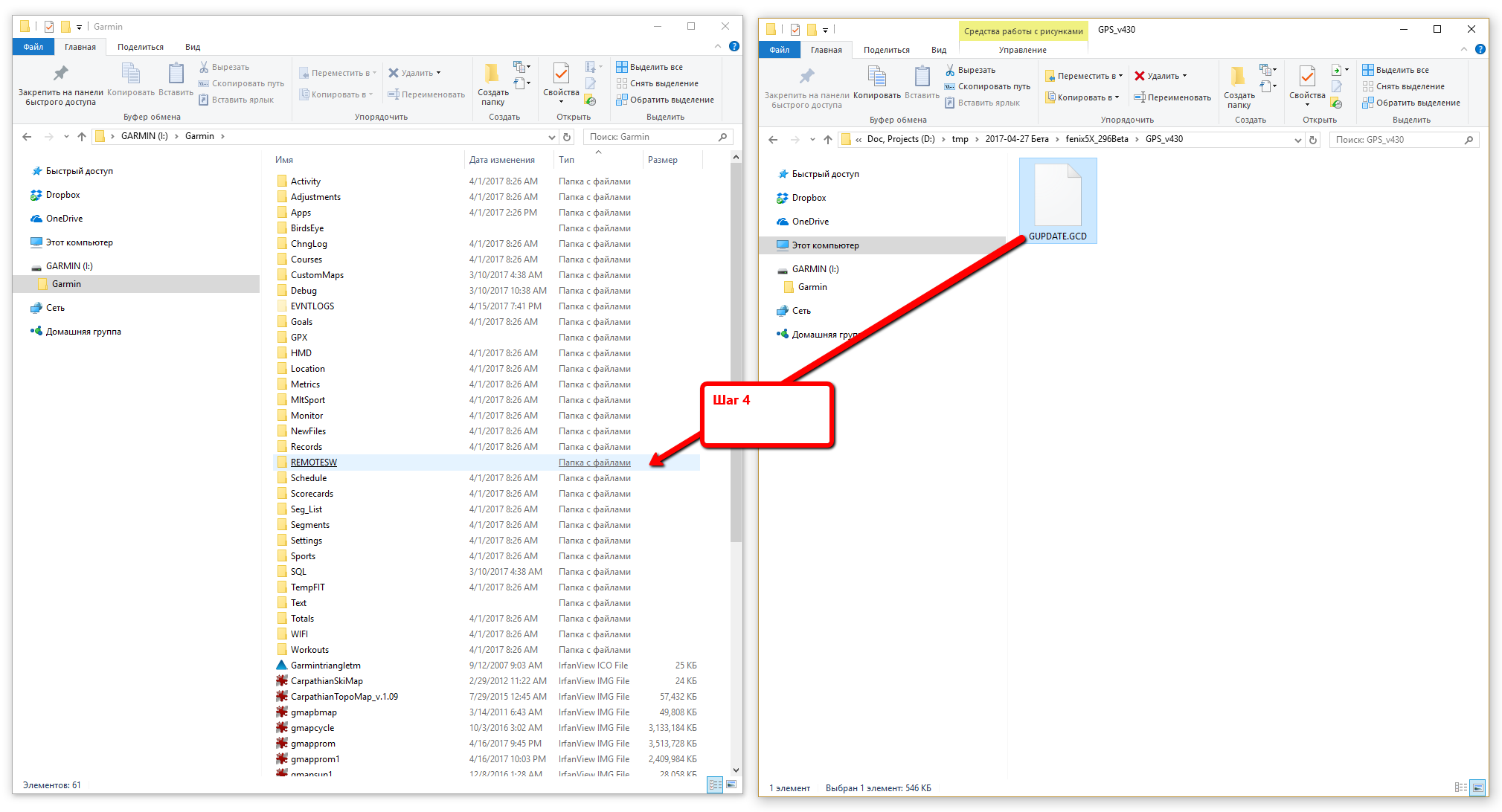Toggle details view button in Garmin status bar
The image size is (1502, 812).
click(715, 784)
